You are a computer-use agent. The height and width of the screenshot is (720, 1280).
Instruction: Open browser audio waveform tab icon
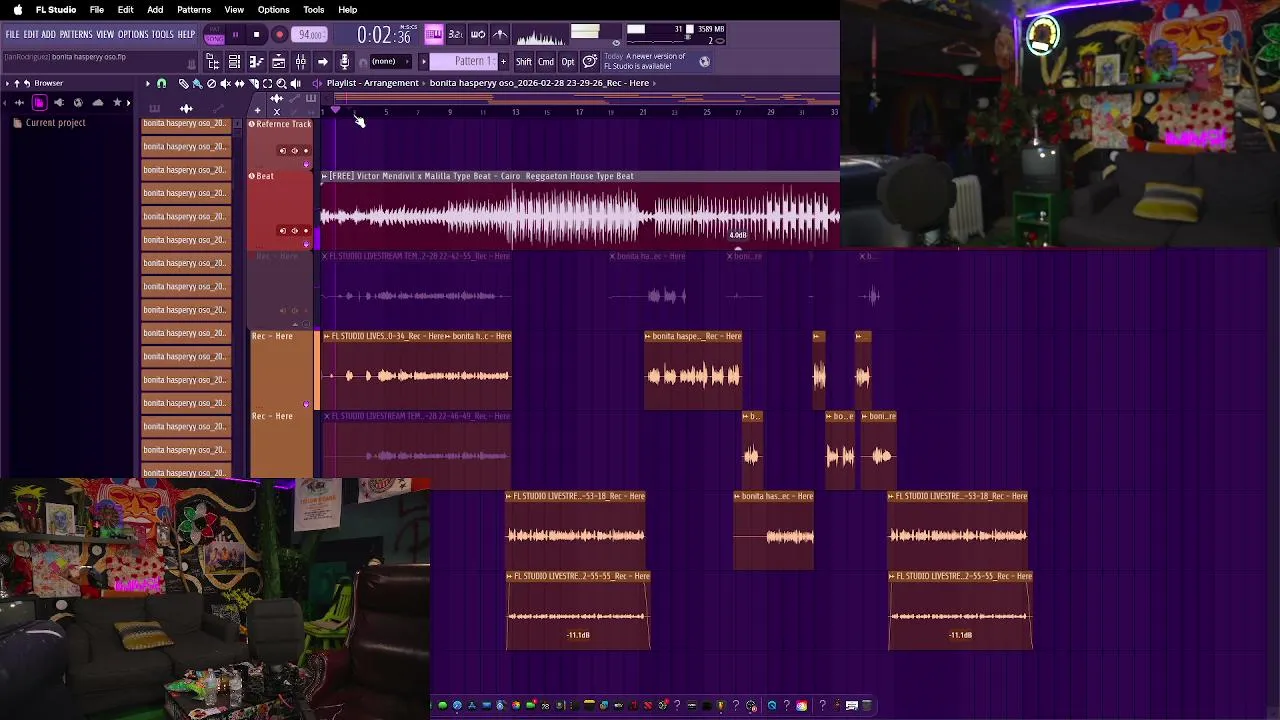click(19, 103)
